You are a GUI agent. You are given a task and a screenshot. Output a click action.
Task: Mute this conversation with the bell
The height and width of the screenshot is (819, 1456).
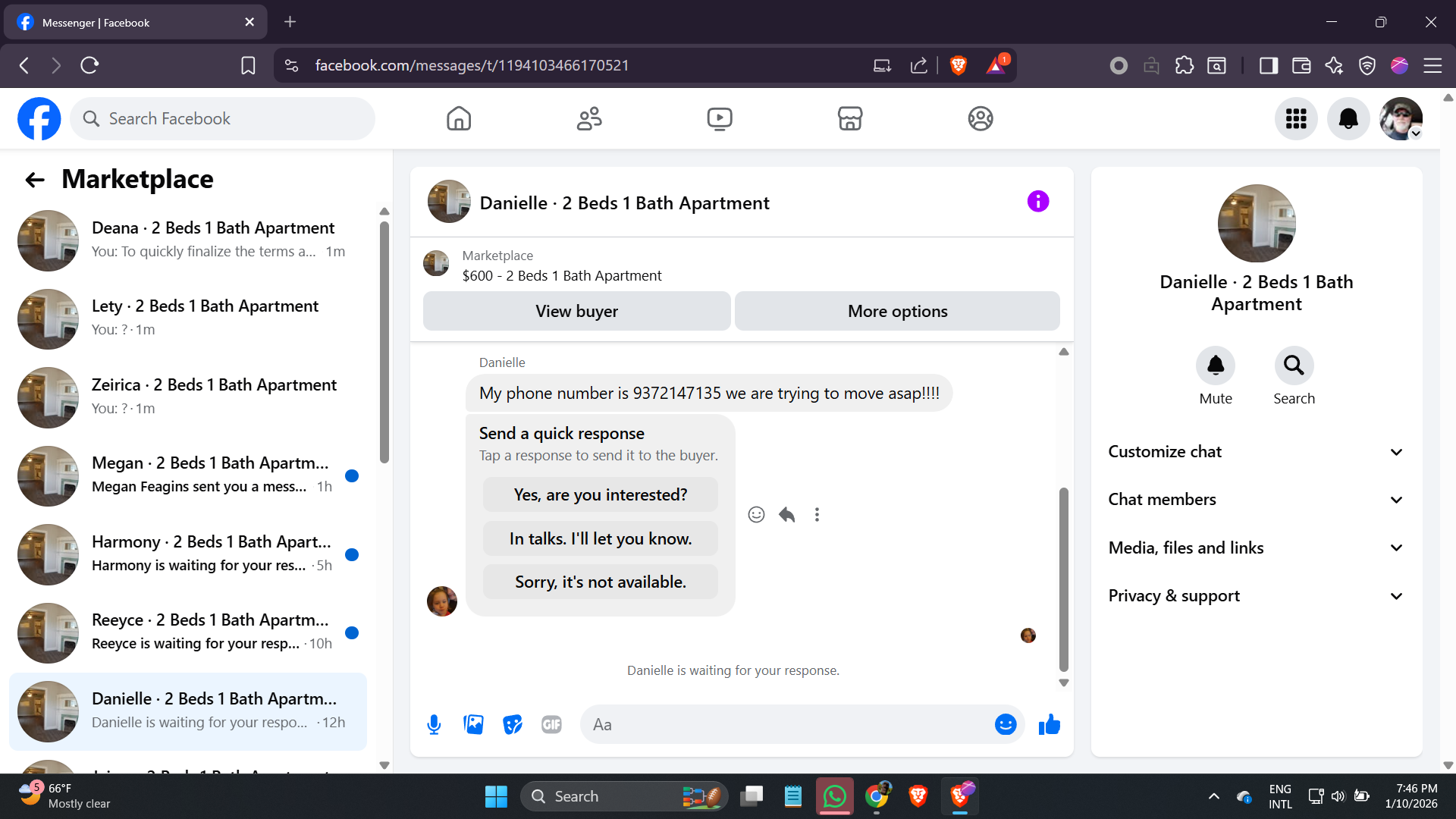(x=1215, y=366)
